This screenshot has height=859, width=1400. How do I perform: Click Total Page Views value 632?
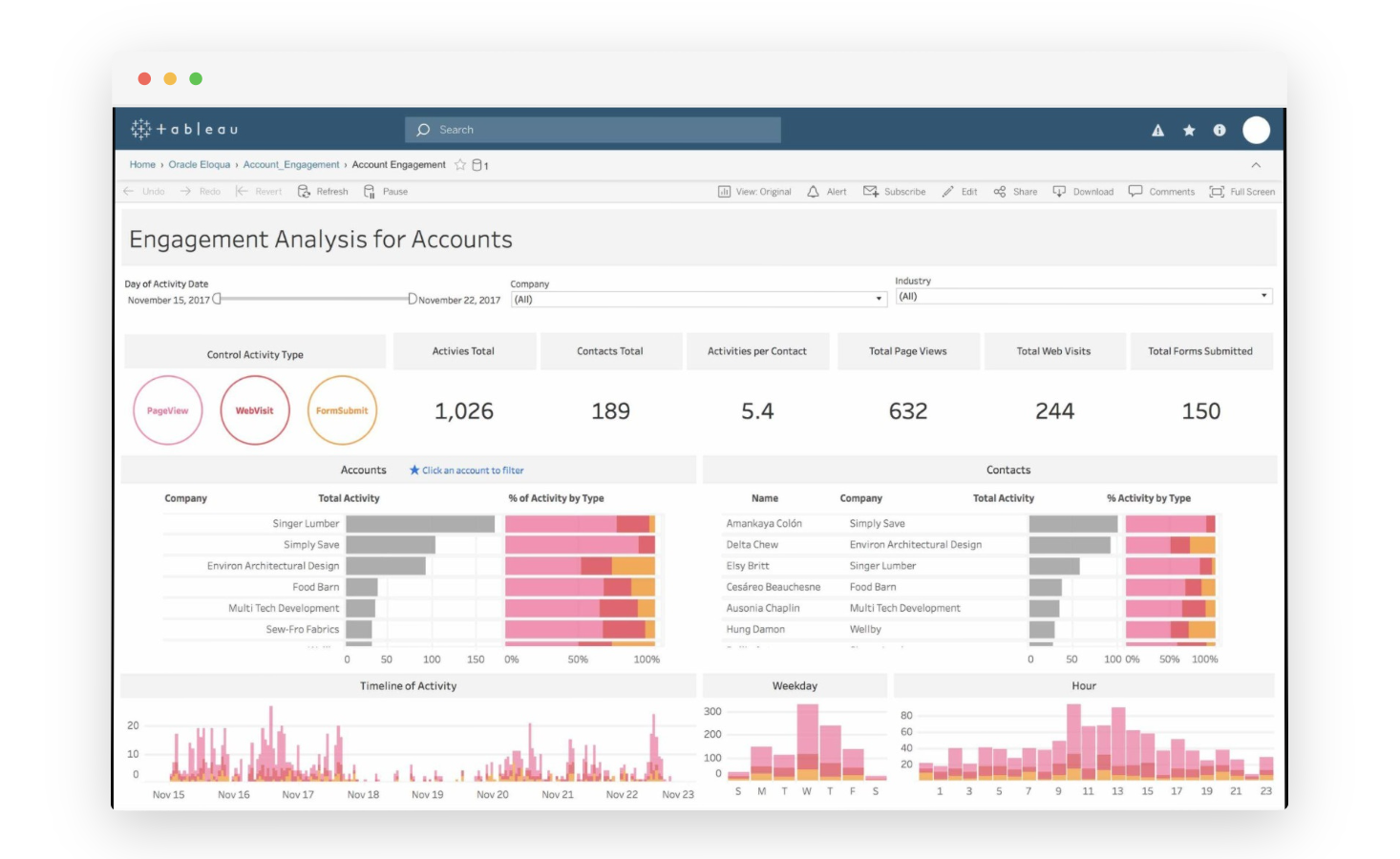908,411
